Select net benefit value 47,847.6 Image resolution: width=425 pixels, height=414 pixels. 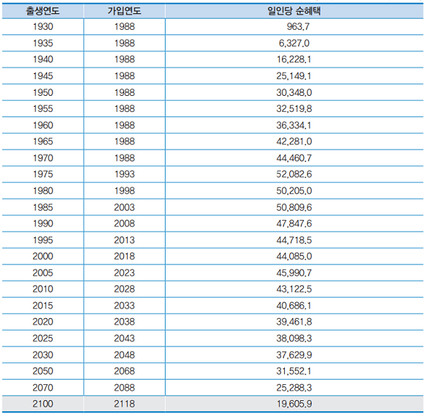pos(294,223)
